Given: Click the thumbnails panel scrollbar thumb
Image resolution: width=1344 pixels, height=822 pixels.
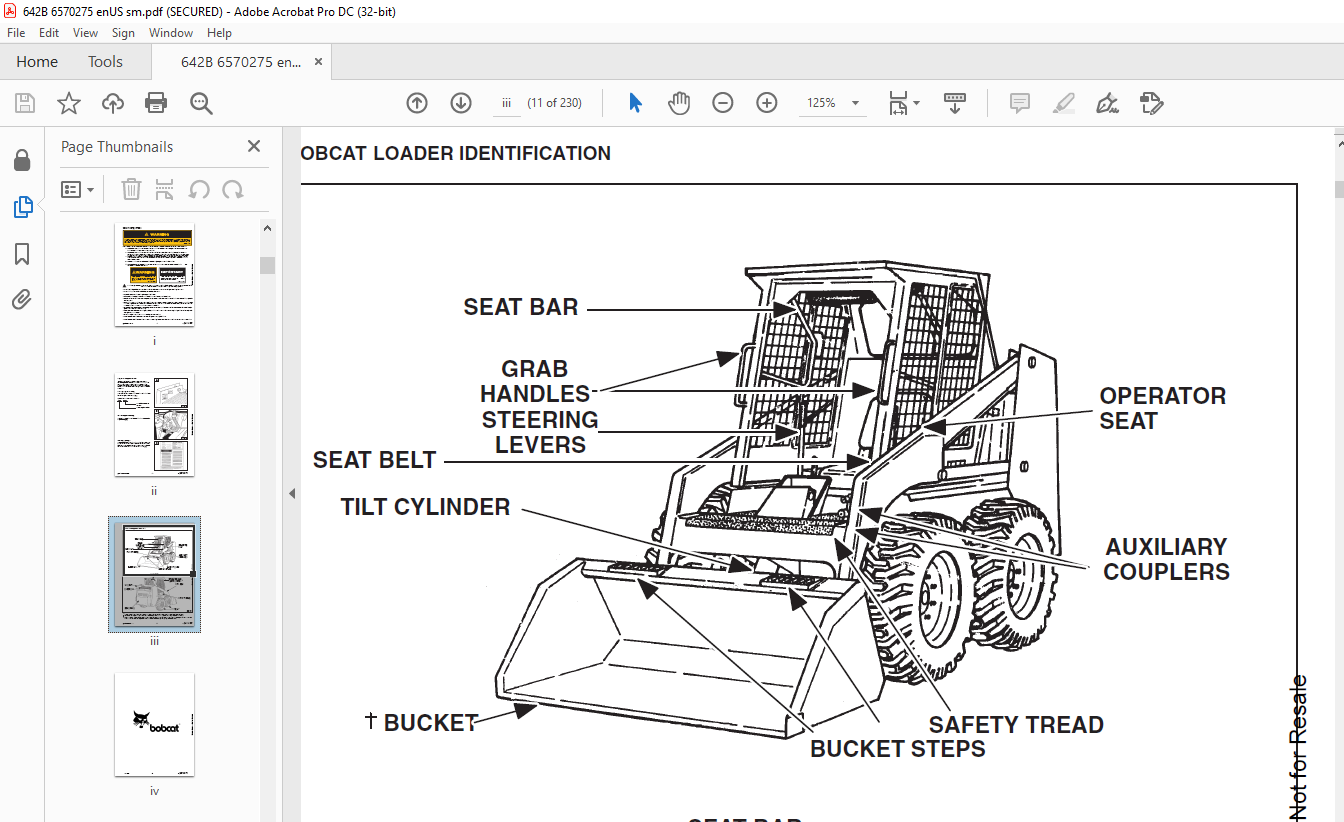Looking at the screenshot, I should tap(267, 265).
